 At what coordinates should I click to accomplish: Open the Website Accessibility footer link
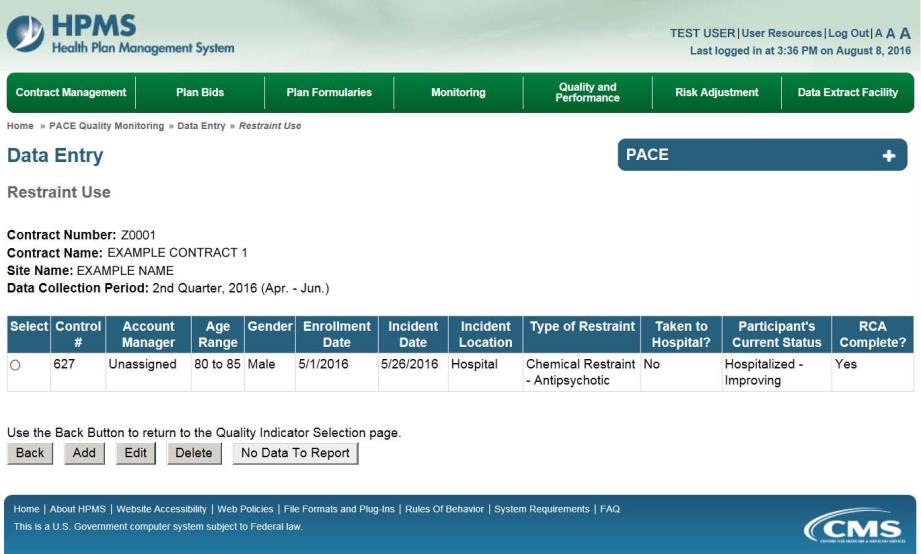[x=162, y=509]
